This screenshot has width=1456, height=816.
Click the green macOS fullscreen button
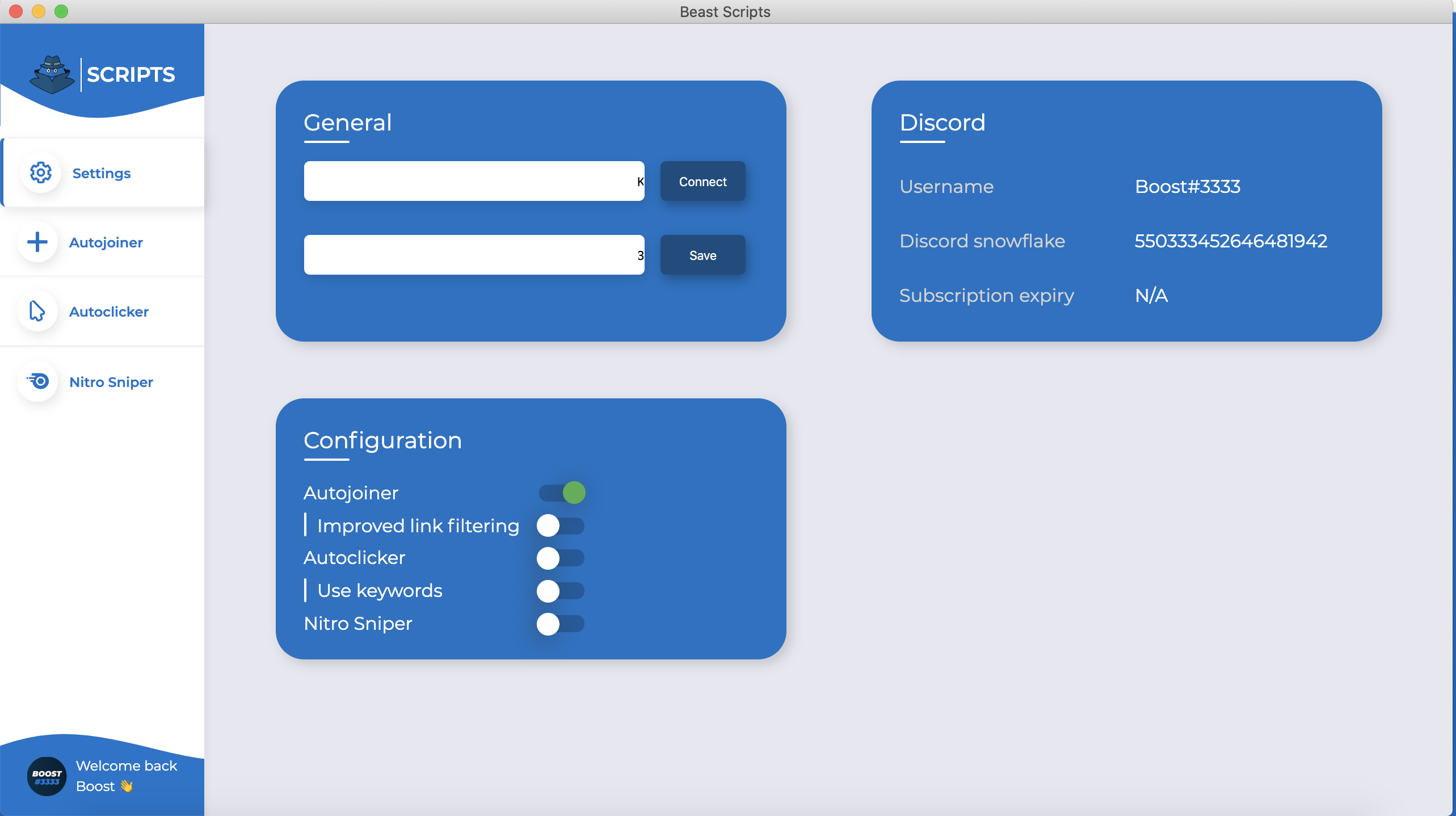point(61,11)
